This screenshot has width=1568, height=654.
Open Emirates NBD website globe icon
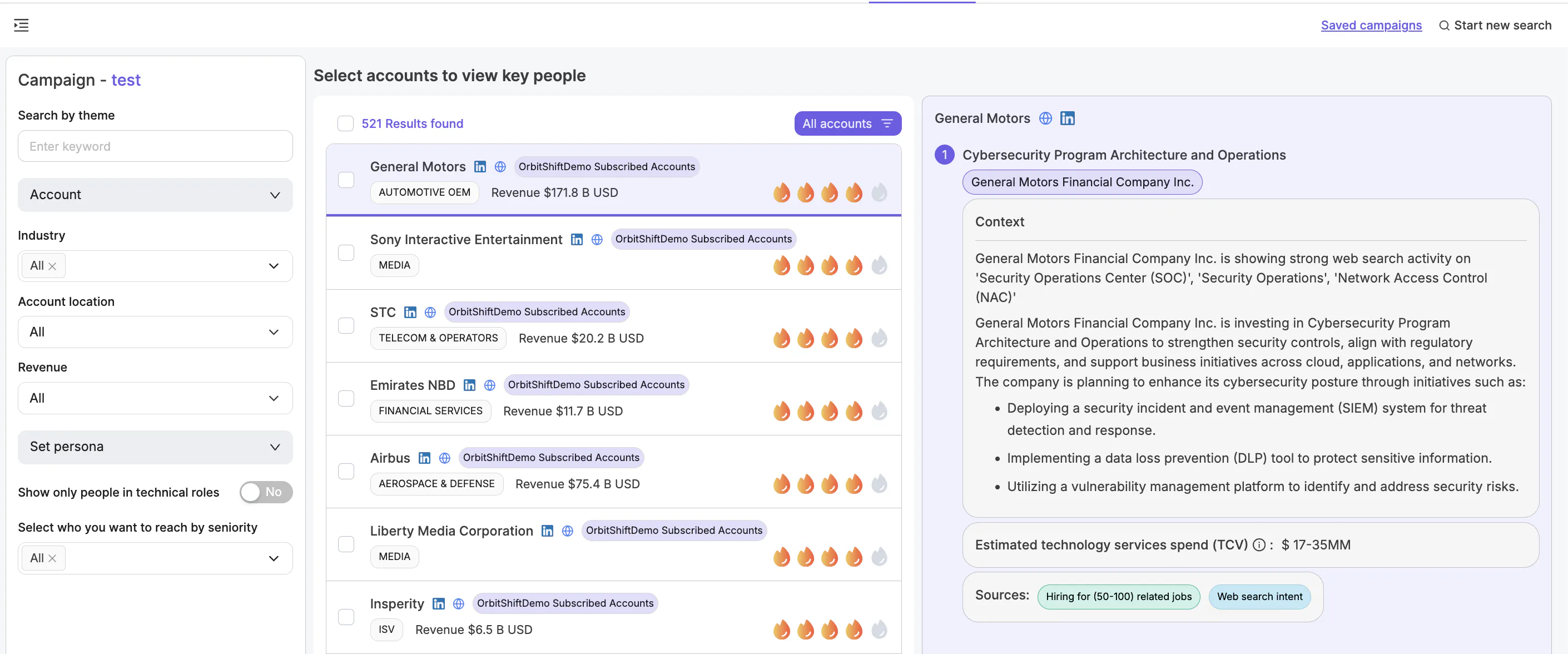tap(489, 385)
